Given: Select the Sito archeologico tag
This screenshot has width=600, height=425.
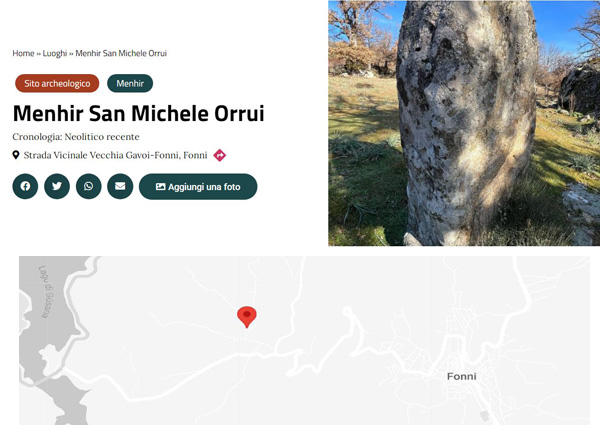Looking at the screenshot, I should click(x=57, y=83).
